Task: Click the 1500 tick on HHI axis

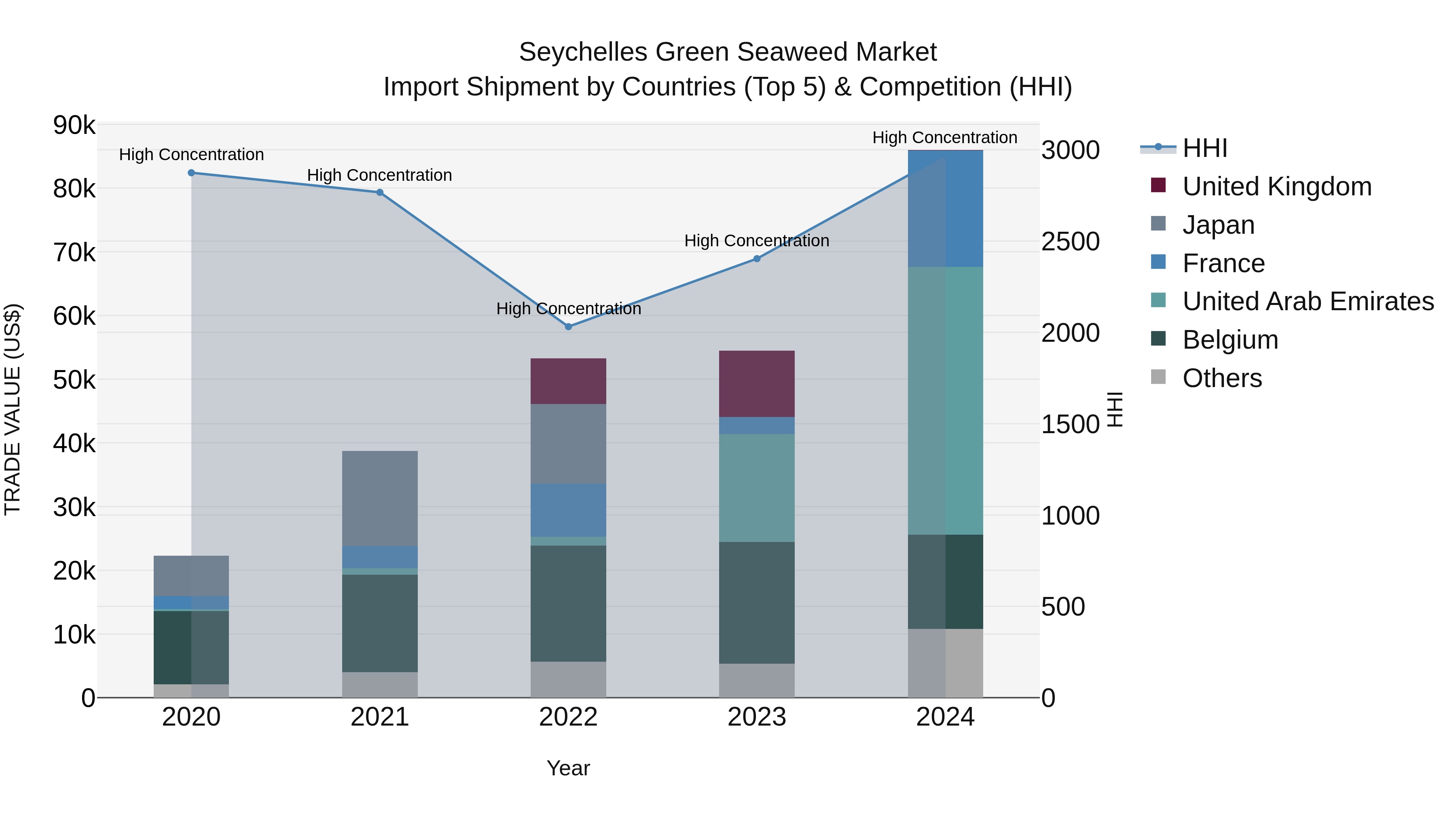Action: (1071, 425)
